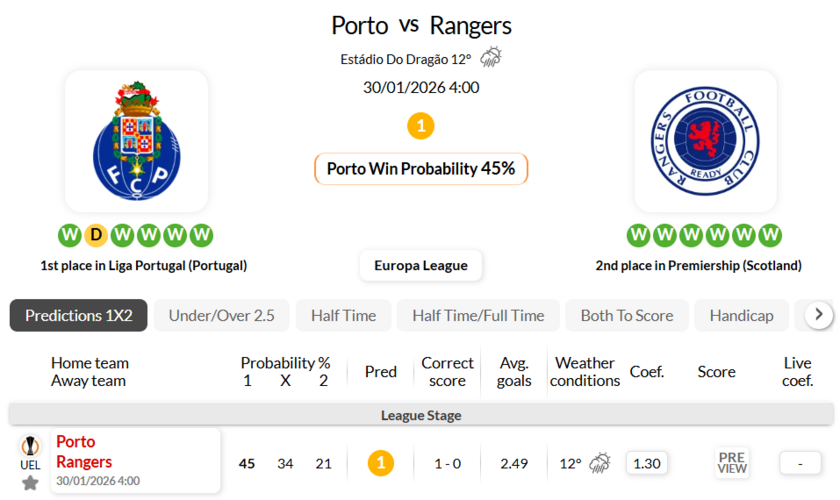The image size is (840, 500).
Task: Click the FC Porto club crest
Action: (x=136, y=140)
